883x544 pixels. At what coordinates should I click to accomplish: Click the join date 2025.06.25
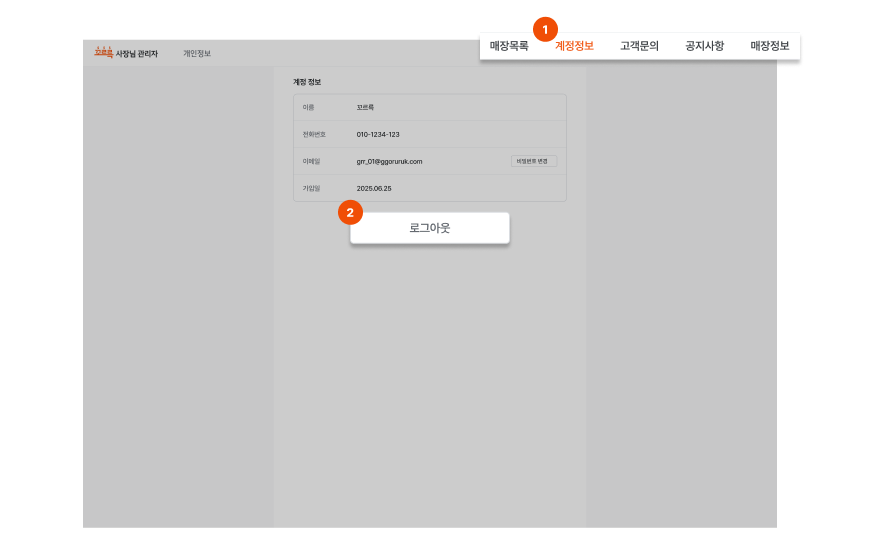pos(374,189)
